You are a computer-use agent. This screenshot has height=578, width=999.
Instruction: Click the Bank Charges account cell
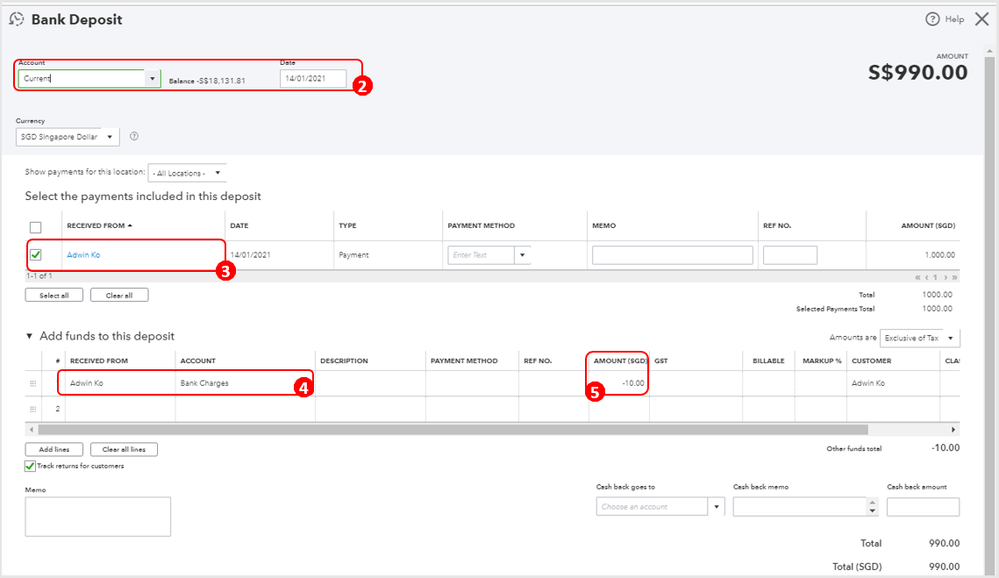point(245,384)
